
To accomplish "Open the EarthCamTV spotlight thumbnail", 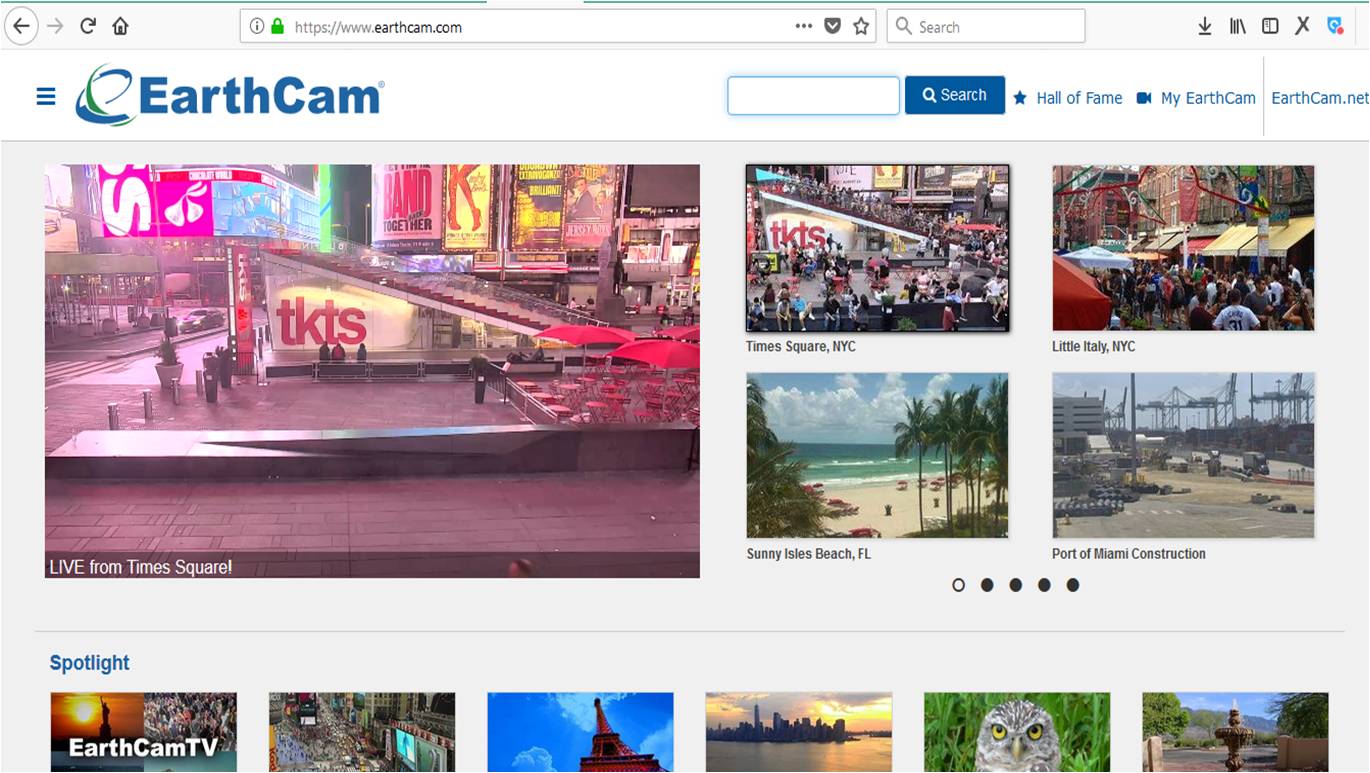I will tap(144, 732).
